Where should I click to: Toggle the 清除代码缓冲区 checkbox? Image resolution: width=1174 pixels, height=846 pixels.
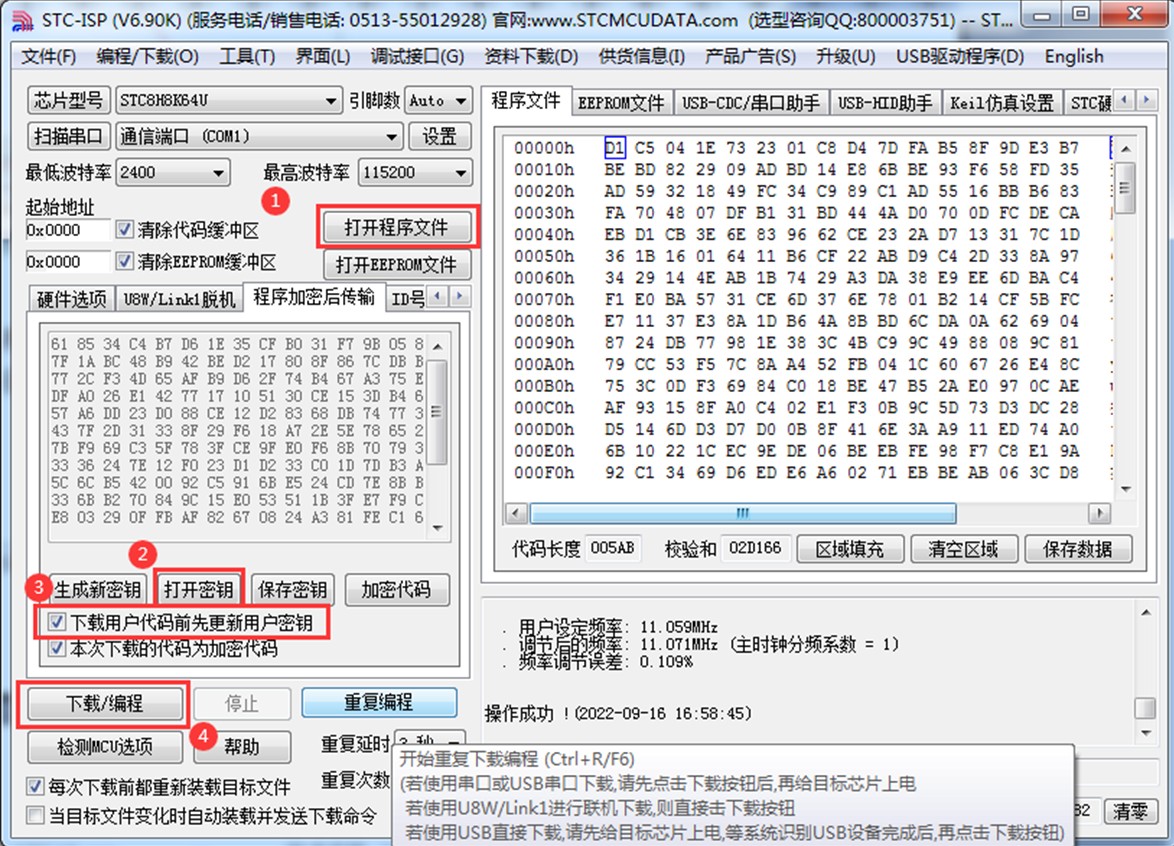click(x=125, y=229)
